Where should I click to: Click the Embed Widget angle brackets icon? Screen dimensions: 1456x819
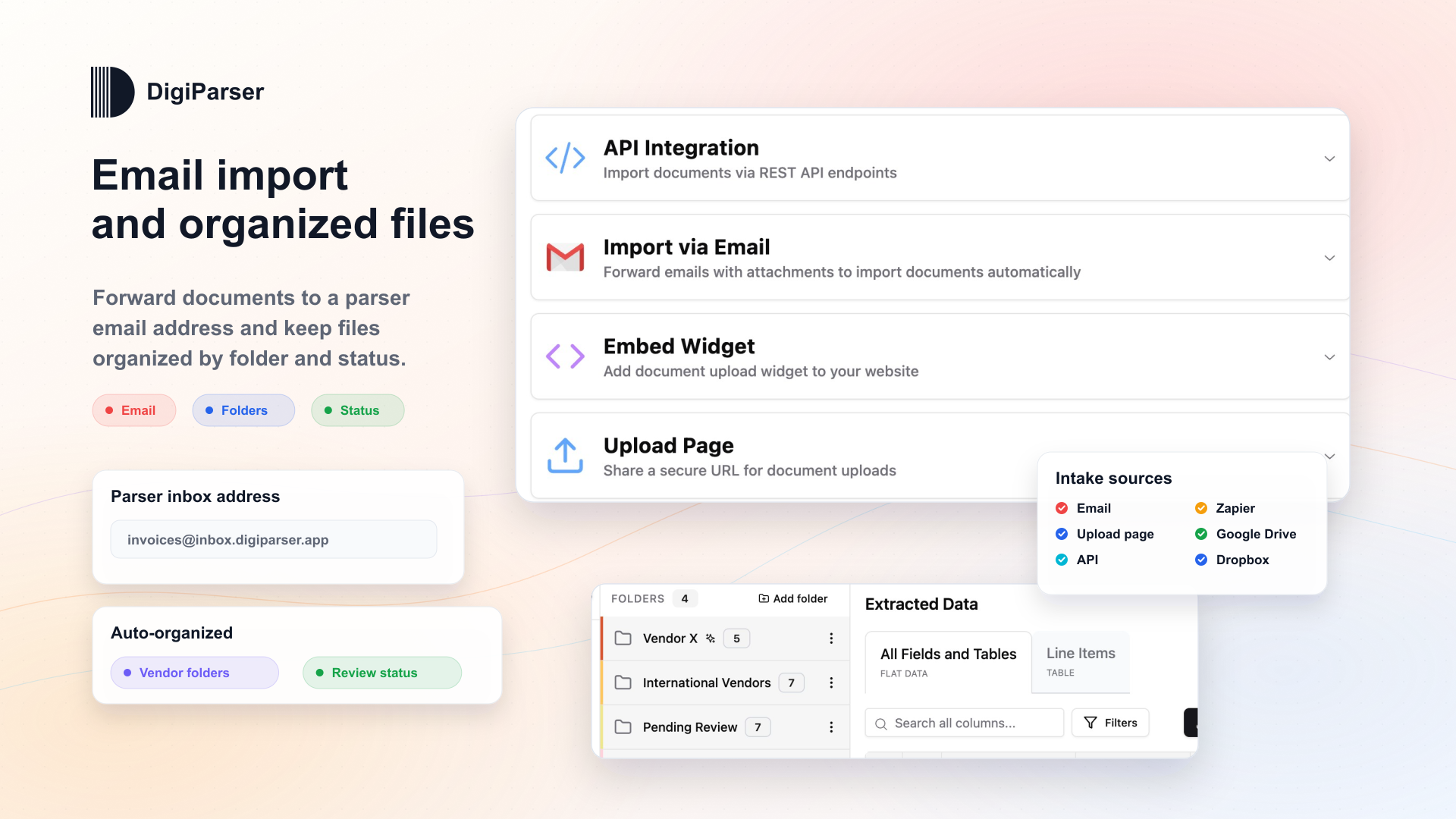[x=565, y=356]
